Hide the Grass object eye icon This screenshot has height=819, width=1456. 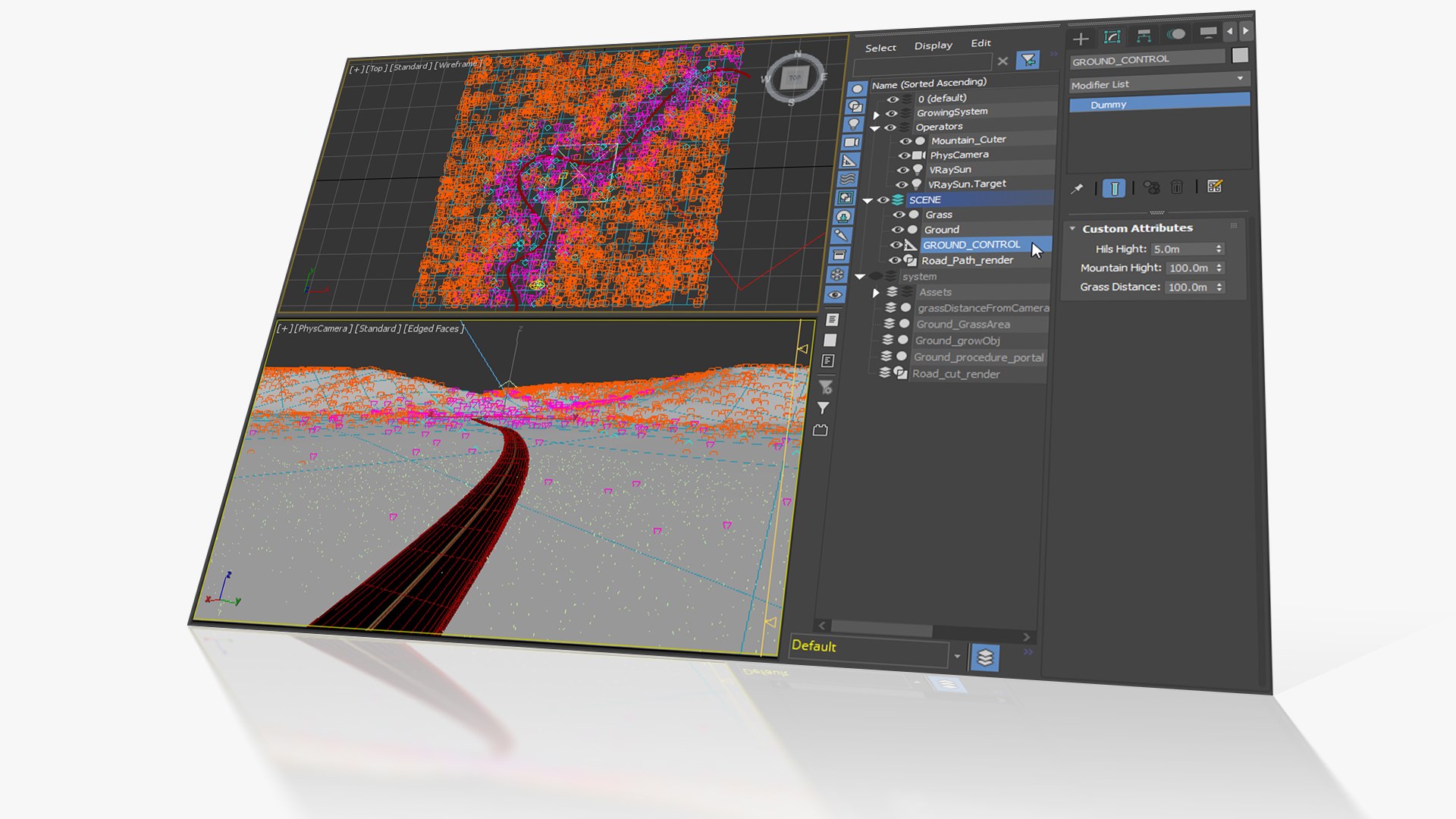(x=899, y=215)
